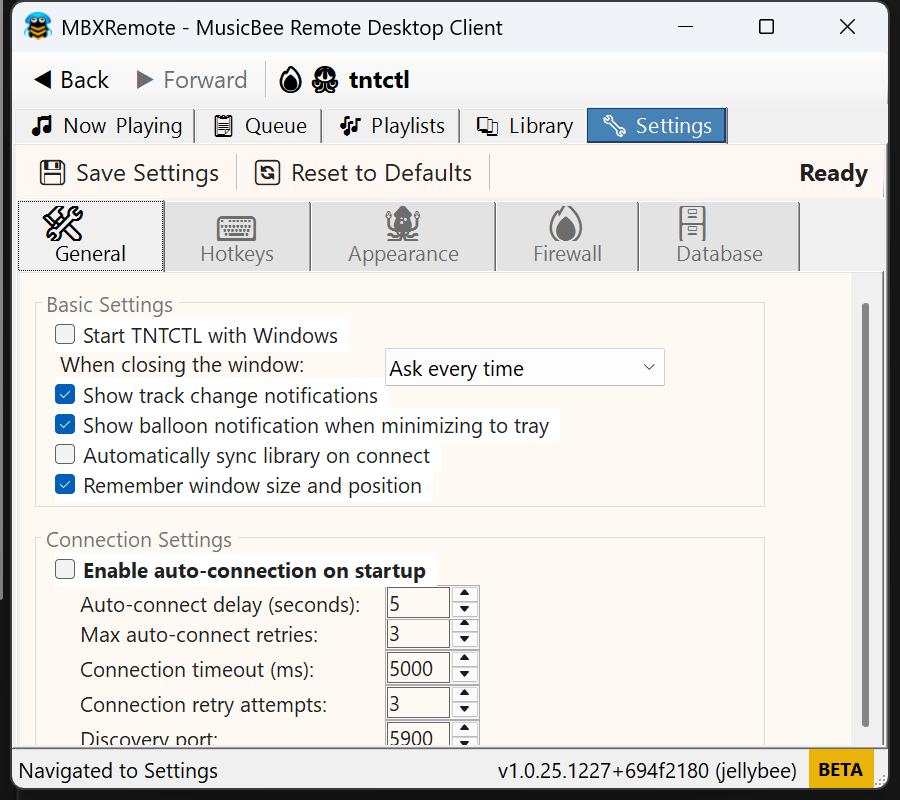The height and width of the screenshot is (800, 900).
Task: Switch to the Now Playing tab
Action: (107, 126)
